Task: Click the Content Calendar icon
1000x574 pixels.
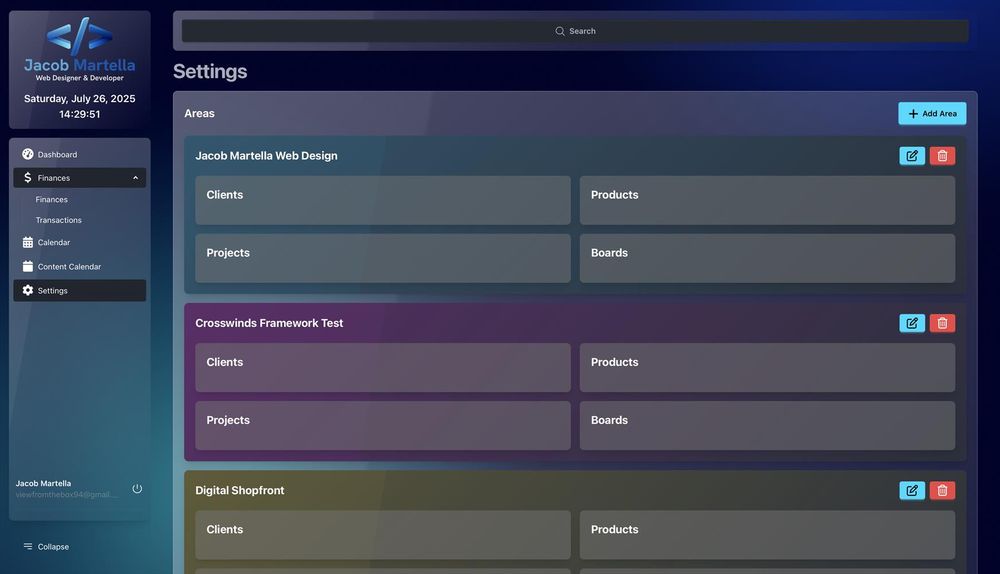Action: (x=27, y=266)
